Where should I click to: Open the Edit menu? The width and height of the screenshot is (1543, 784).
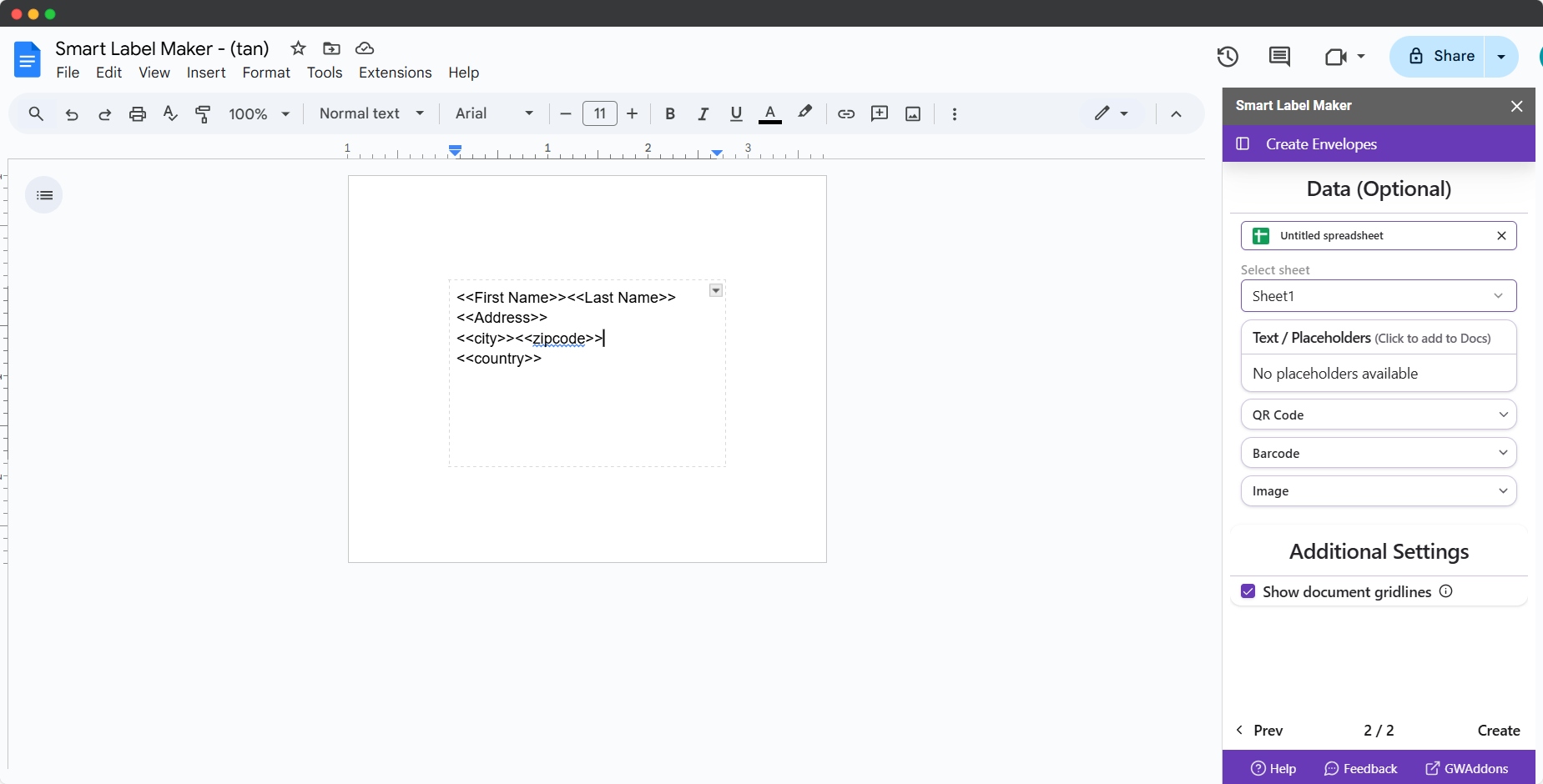pyautogui.click(x=108, y=73)
